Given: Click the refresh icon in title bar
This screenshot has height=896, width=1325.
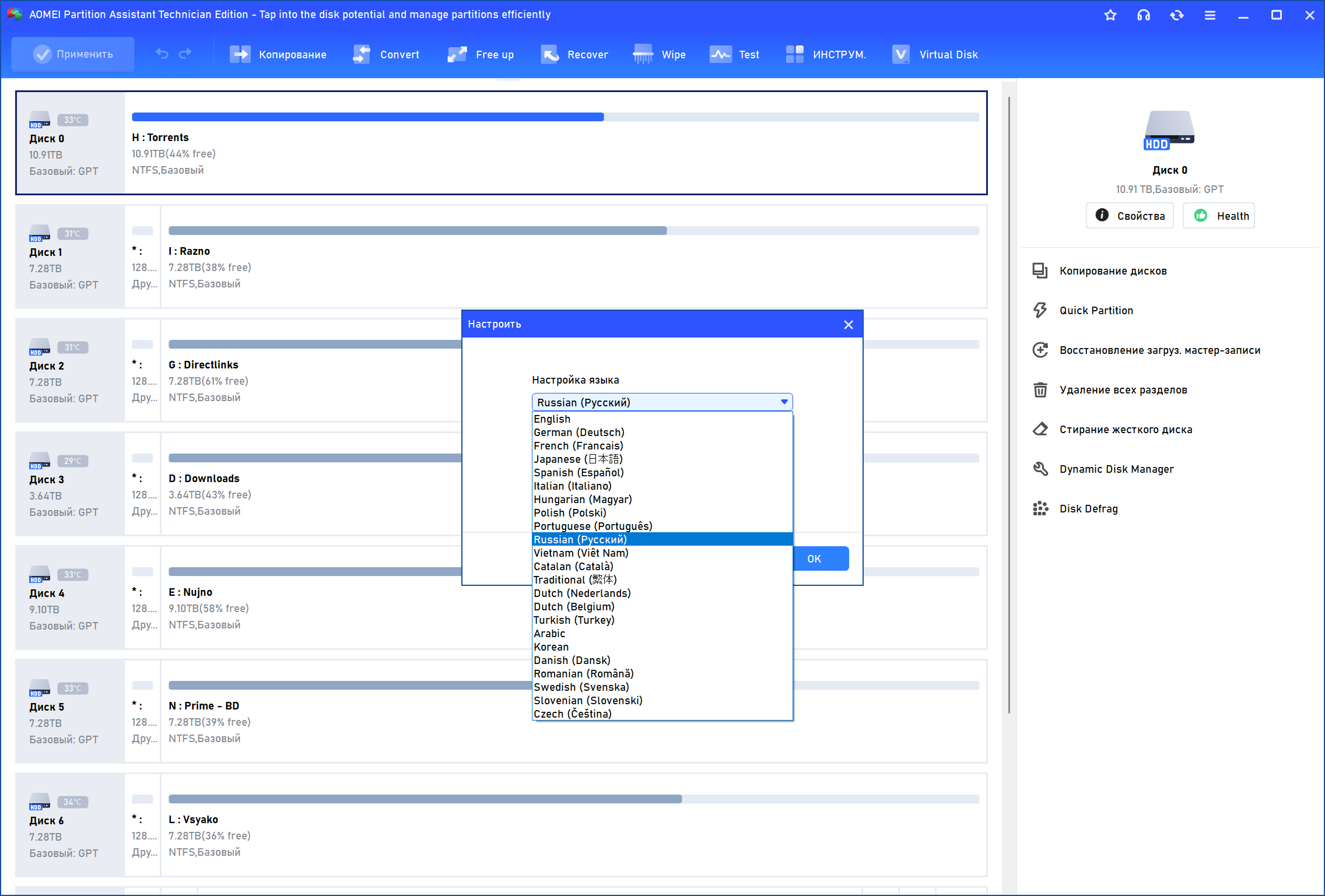Looking at the screenshot, I should [x=1176, y=15].
